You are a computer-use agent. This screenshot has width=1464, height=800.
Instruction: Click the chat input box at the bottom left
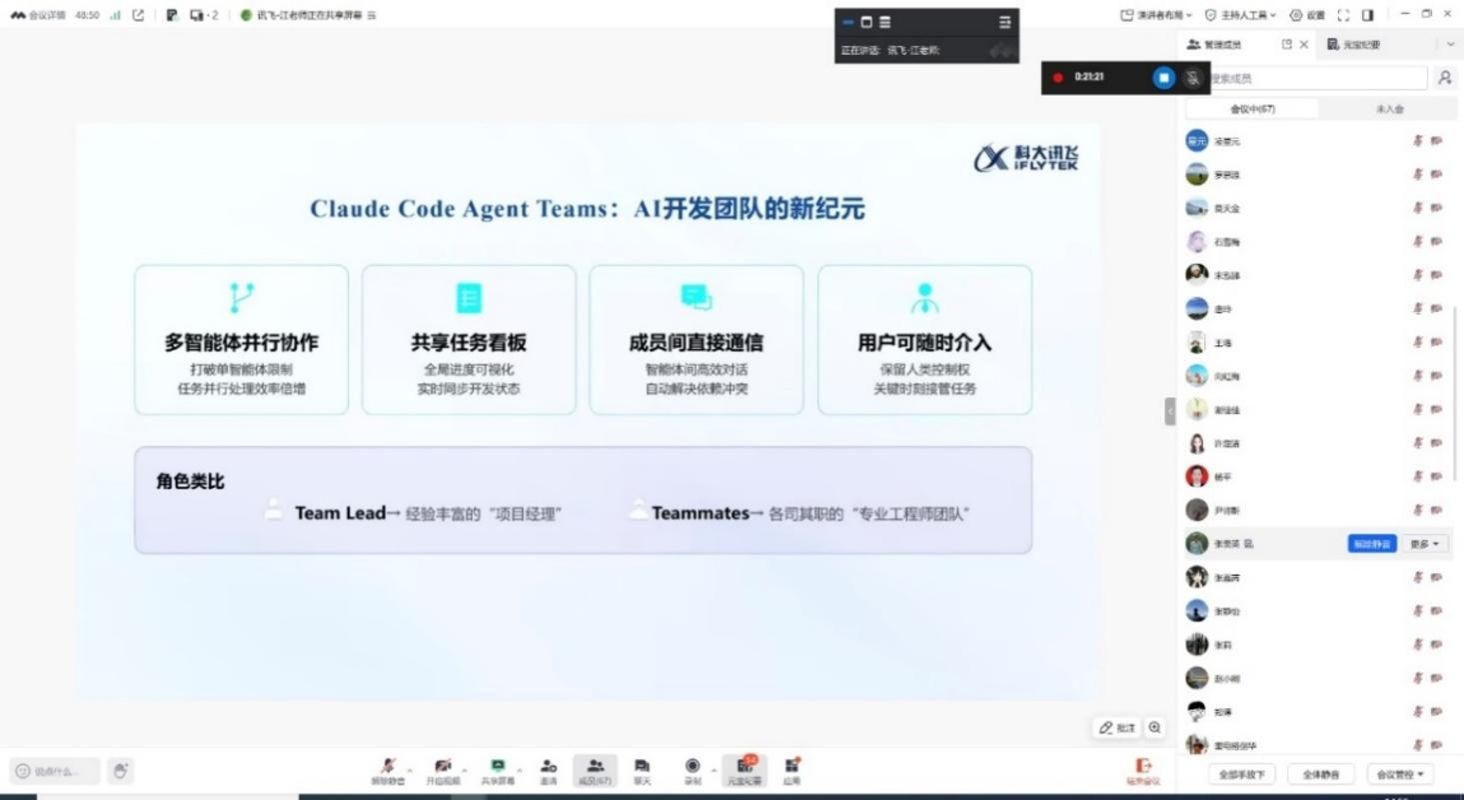click(56, 771)
